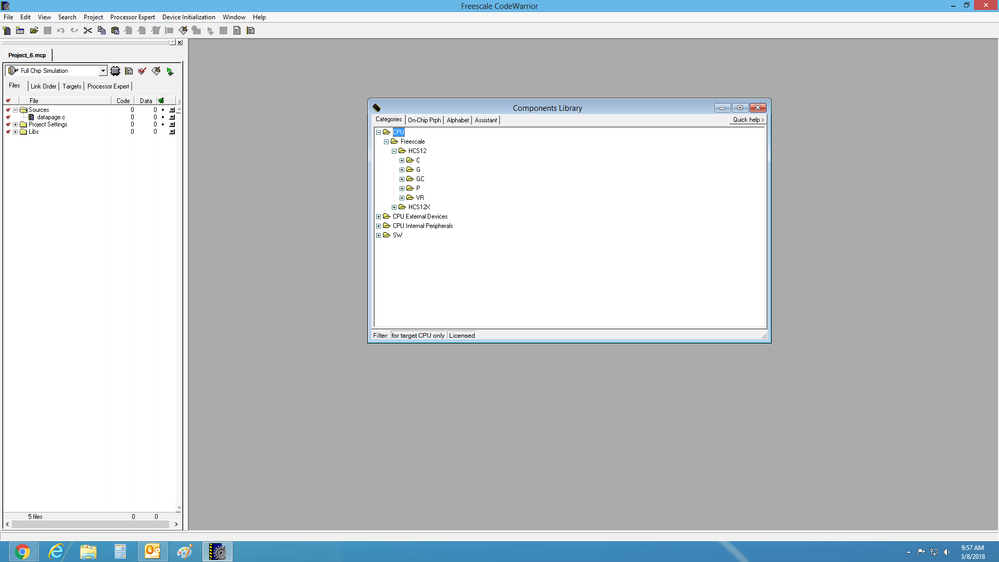Click the New Text File toolbar icon
The width and height of the screenshot is (999, 562).
click(x=7, y=30)
